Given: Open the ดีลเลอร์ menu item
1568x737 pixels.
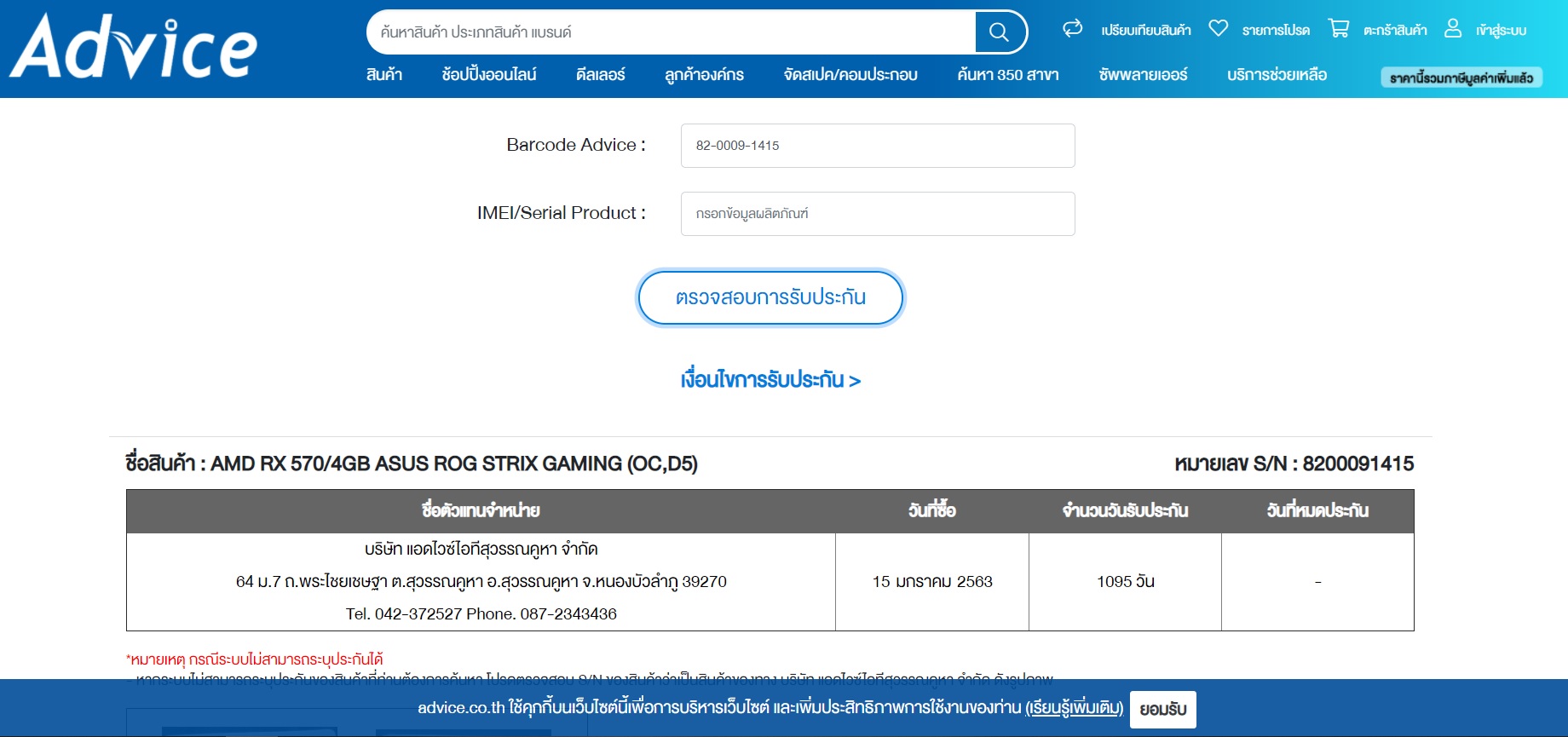Looking at the screenshot, I should [601, 75].
